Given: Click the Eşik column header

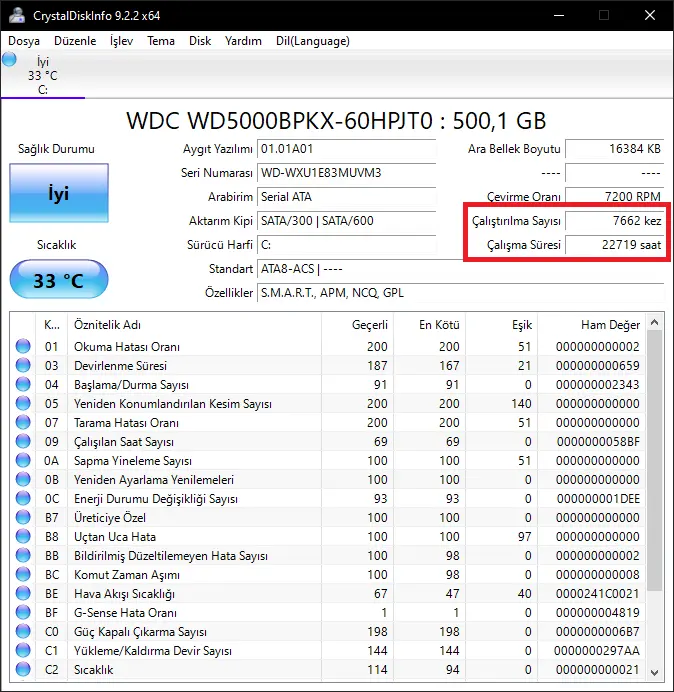Looking at the screenshot, I should (501, 325).
